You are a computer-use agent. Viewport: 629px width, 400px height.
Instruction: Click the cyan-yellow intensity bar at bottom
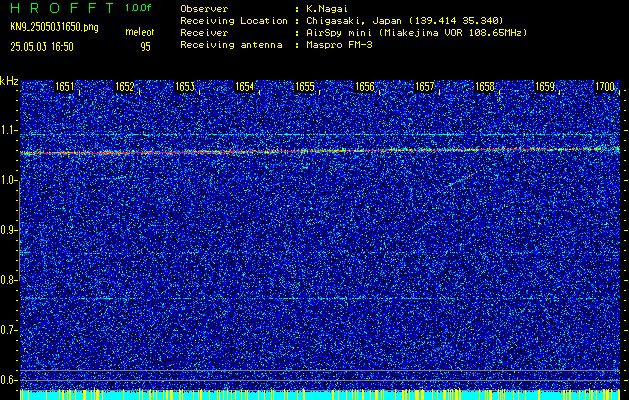(320, 394)
